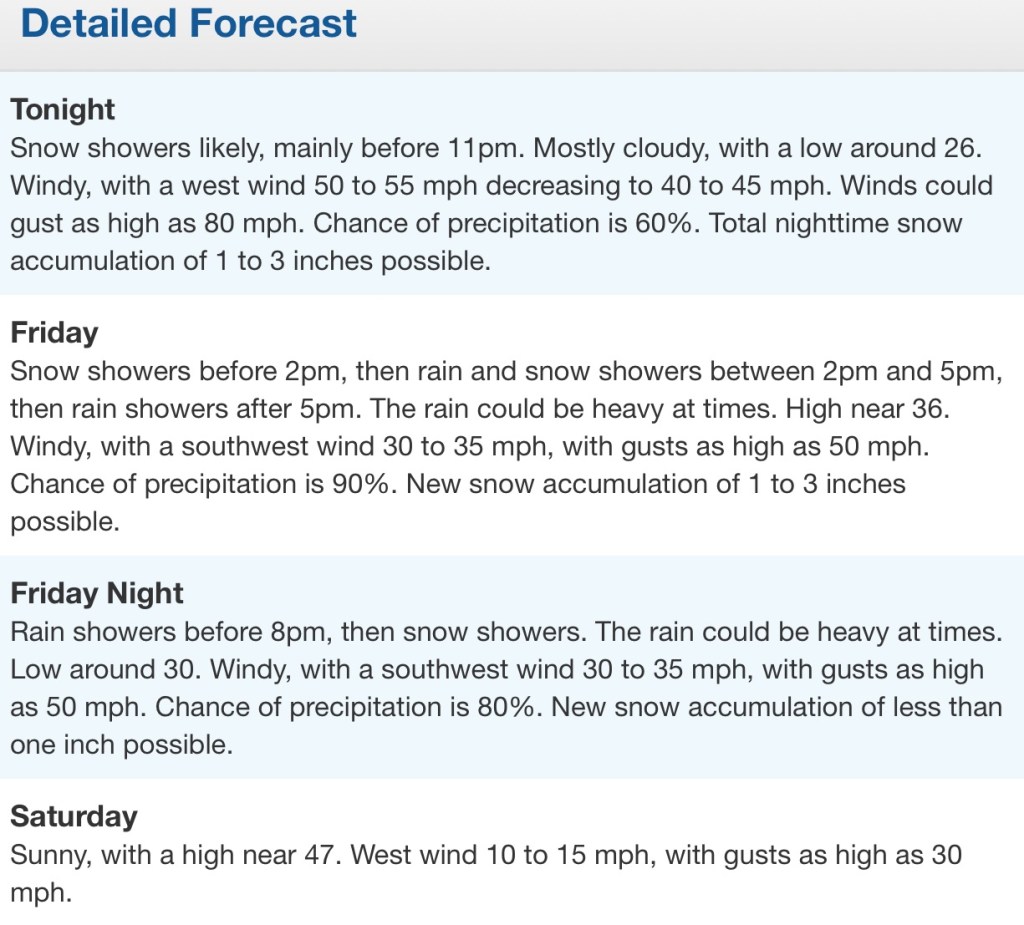Click 'one inch possible' in Friday Night forecast
This screenshot has width=1024, height=925.
pyautogui.click(x=121, y=745)
